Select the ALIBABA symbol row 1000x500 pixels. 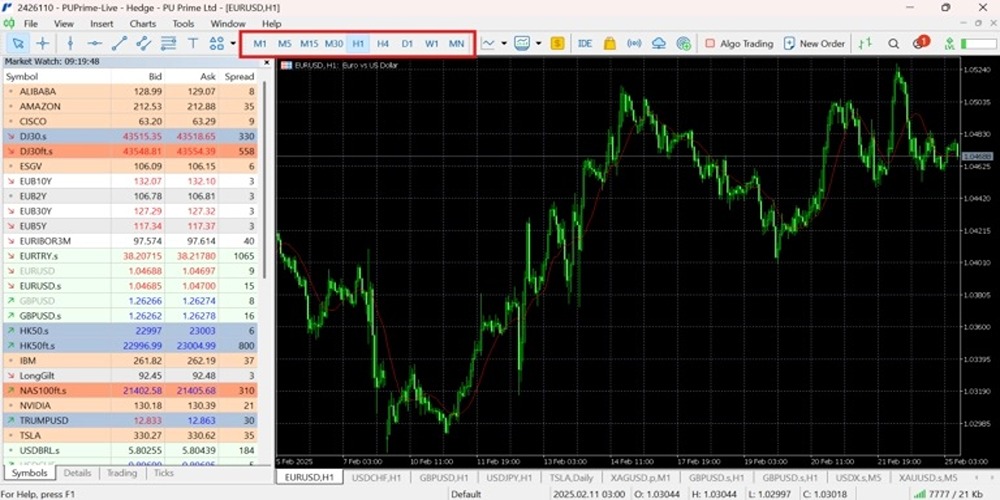(130, 91)
